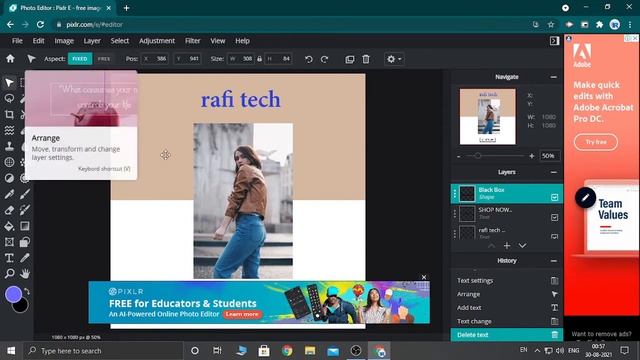
Task: Select the Draw brush tool
Action: (x=25, y=194)
